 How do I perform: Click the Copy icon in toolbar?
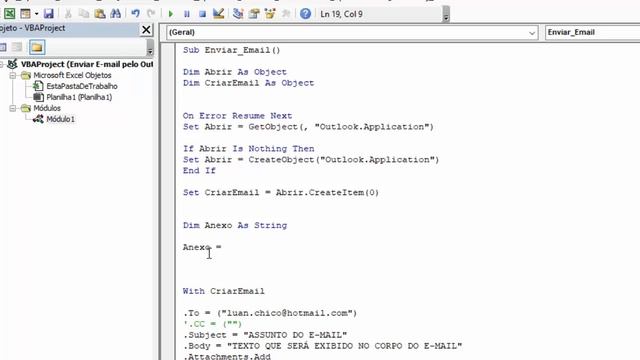pos(84,14)
